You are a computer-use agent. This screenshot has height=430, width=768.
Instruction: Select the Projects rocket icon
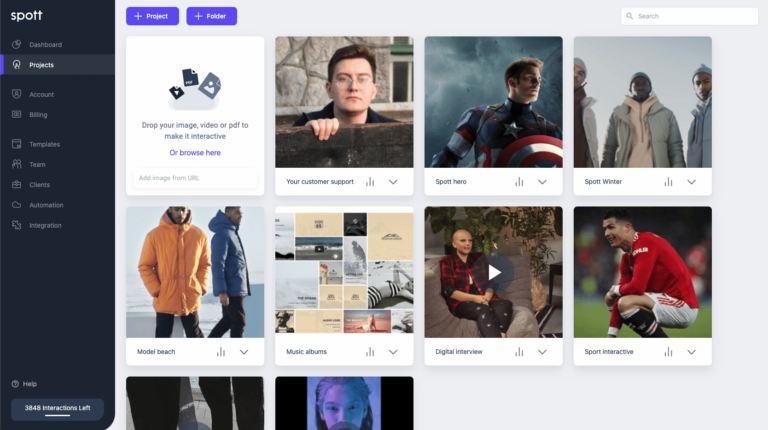click(x=17, y=65)
